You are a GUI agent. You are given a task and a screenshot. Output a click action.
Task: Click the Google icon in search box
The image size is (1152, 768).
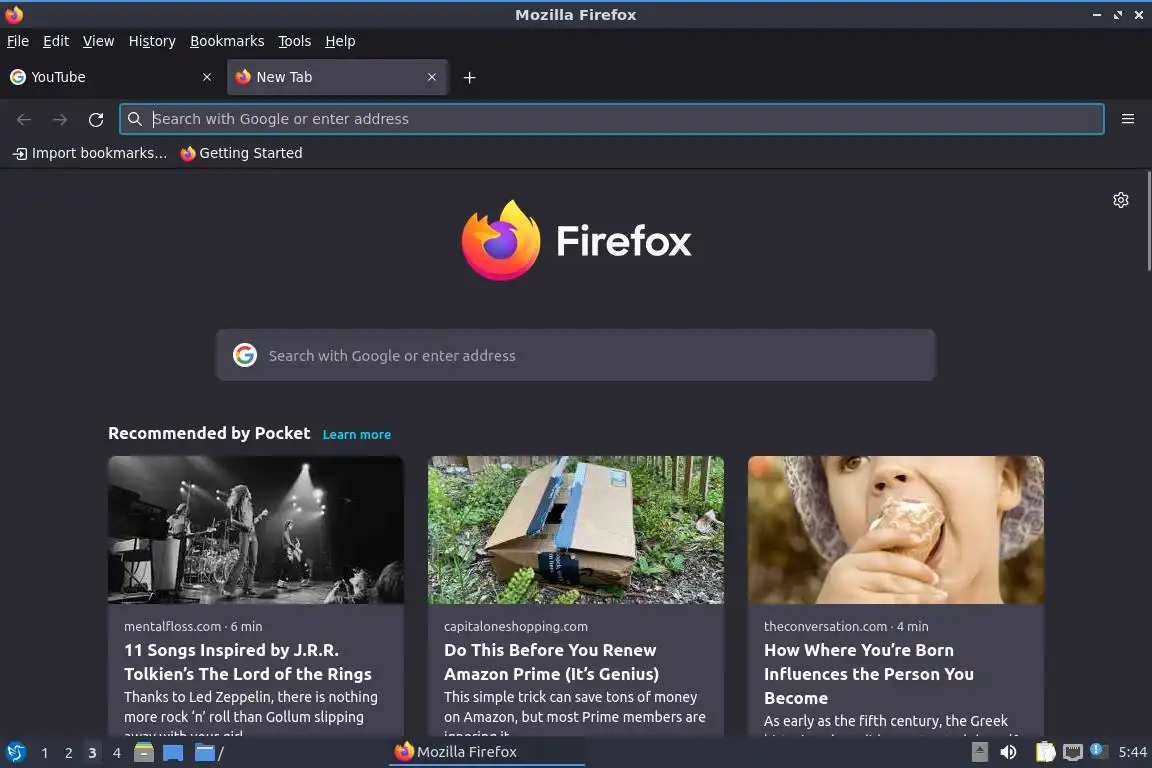click(x=245, y=355)
